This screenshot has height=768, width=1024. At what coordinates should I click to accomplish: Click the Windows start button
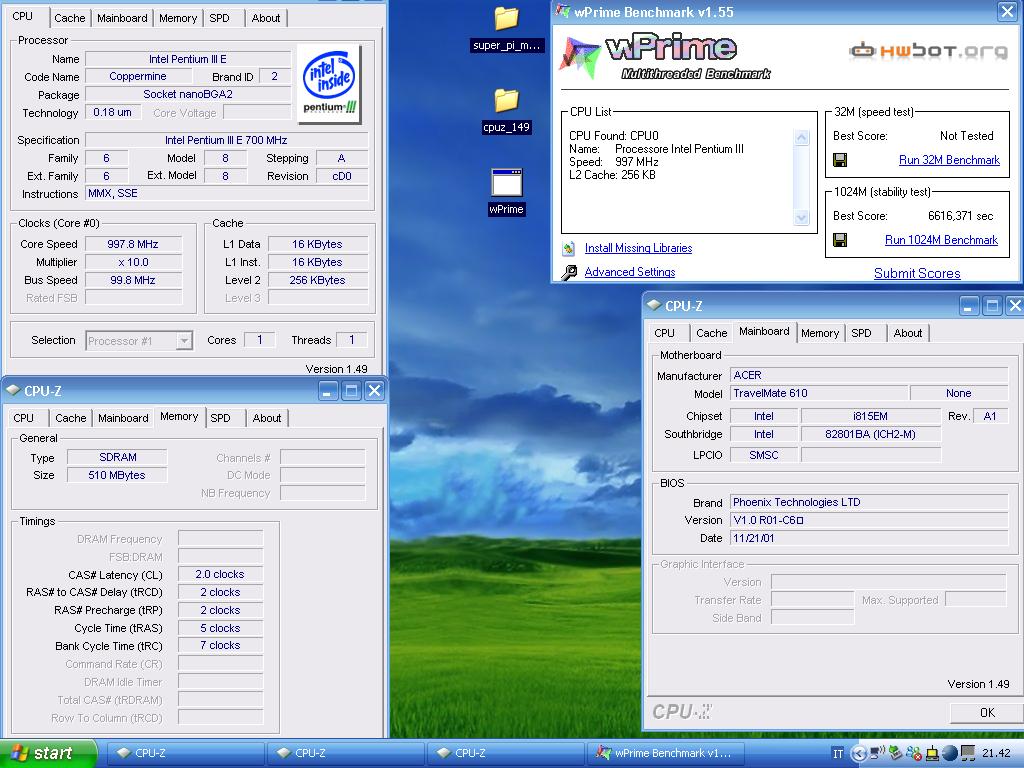[x=48, y=753]
